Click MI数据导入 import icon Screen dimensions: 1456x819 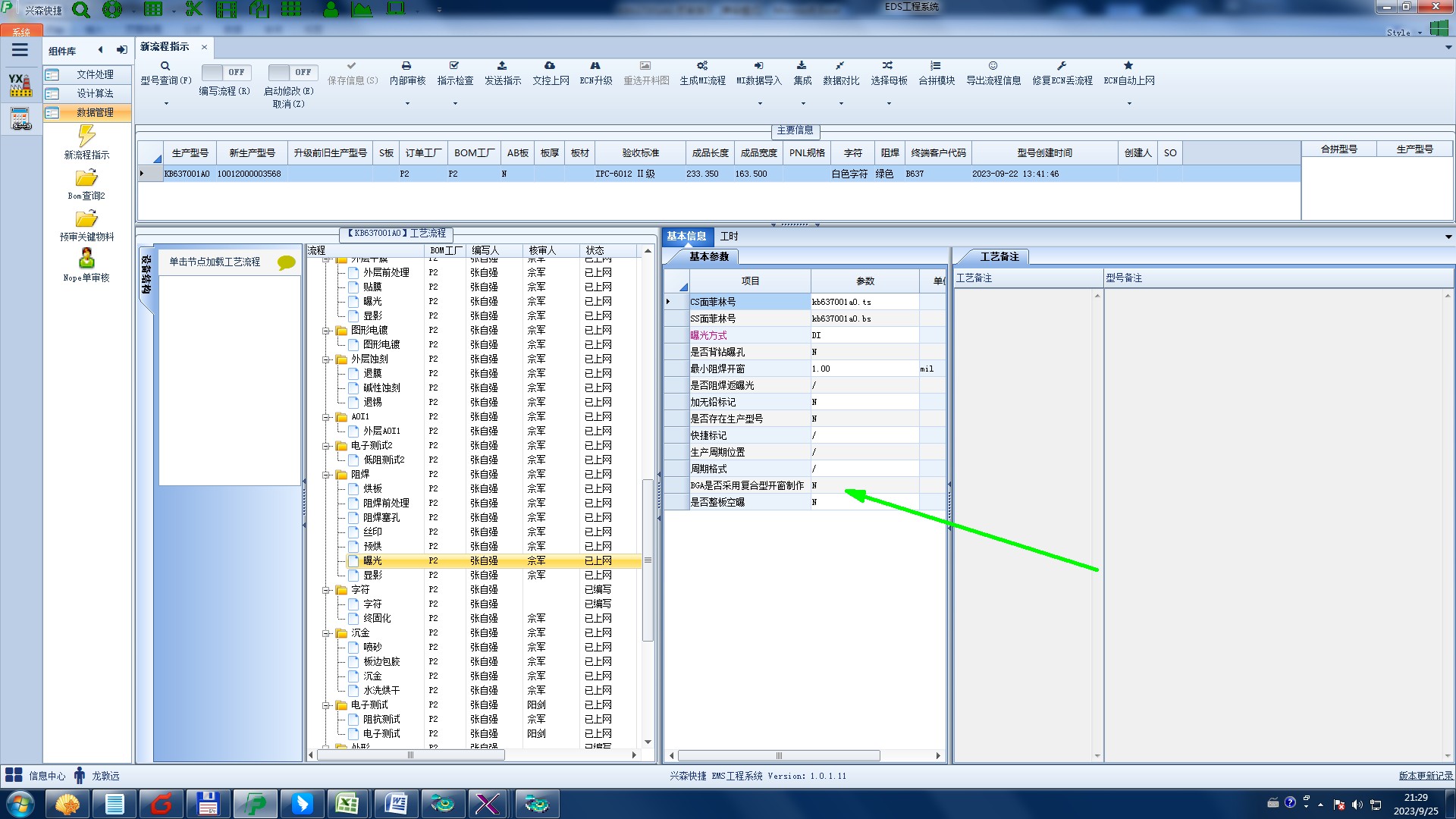[758, 66]
